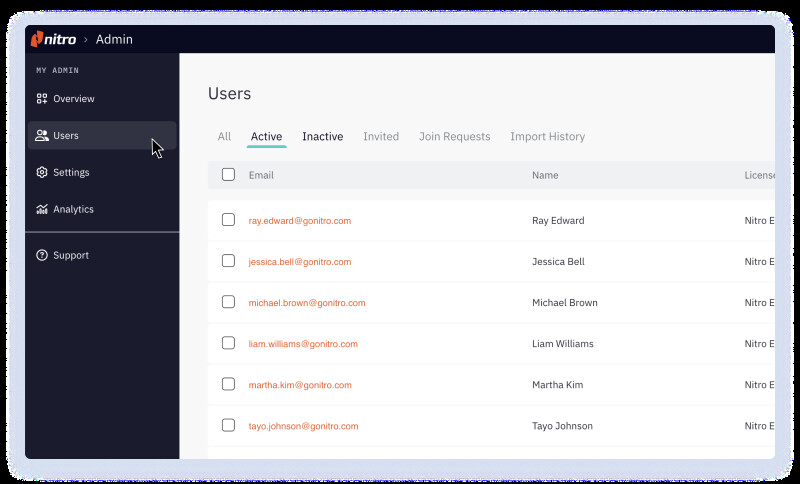Open Analytics via its chart icon
800x484 pixels.
point(42,210)
